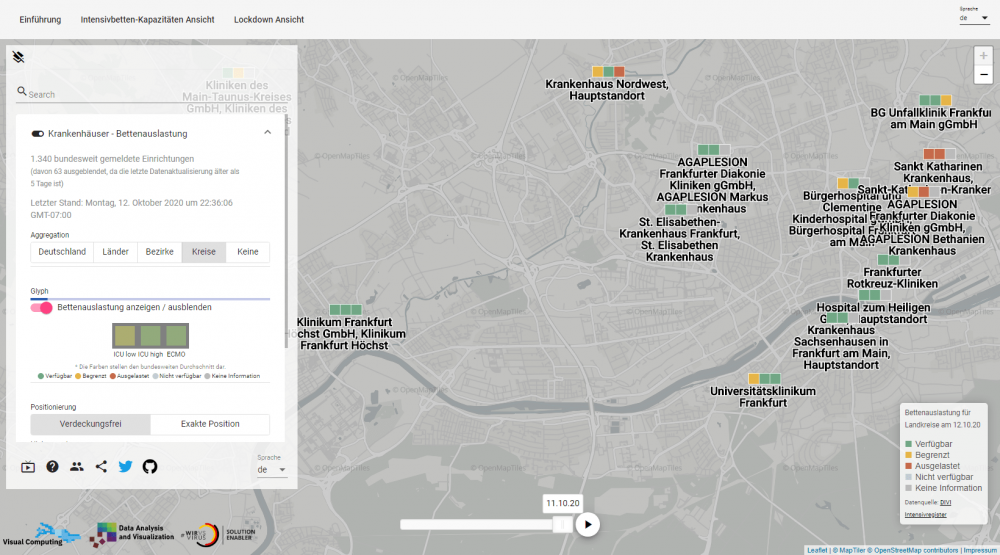Click the share icon
1000x555 pixels.
101,466
